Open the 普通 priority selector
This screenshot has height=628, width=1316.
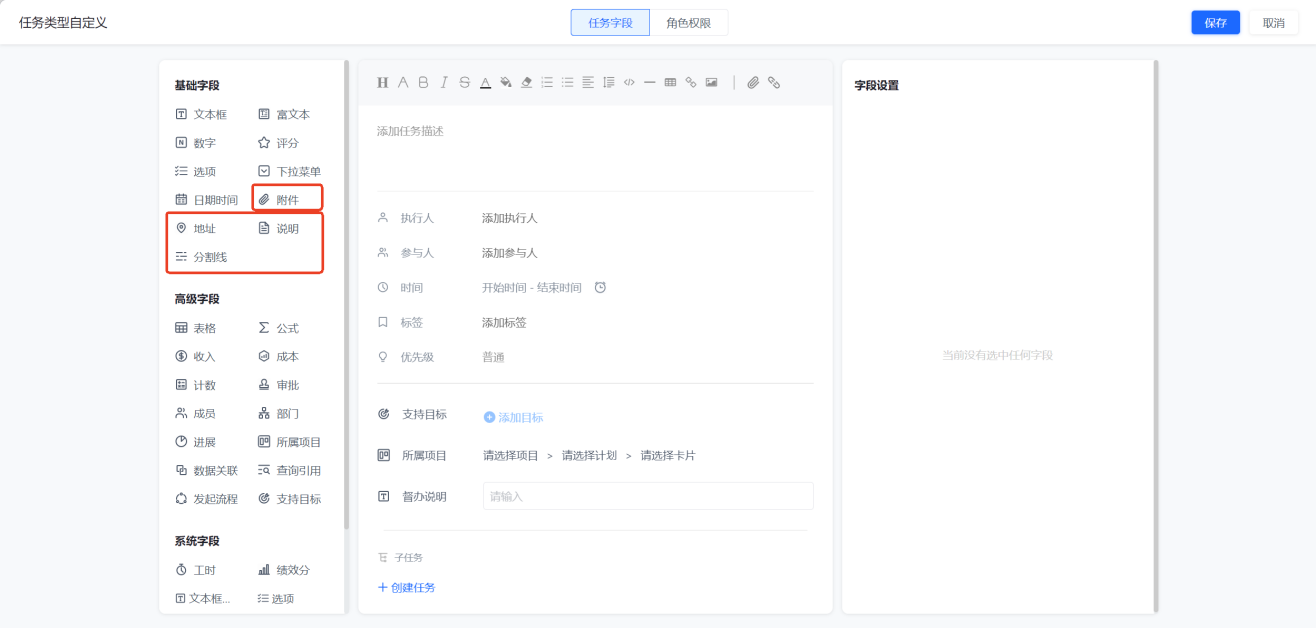(494, 357)
